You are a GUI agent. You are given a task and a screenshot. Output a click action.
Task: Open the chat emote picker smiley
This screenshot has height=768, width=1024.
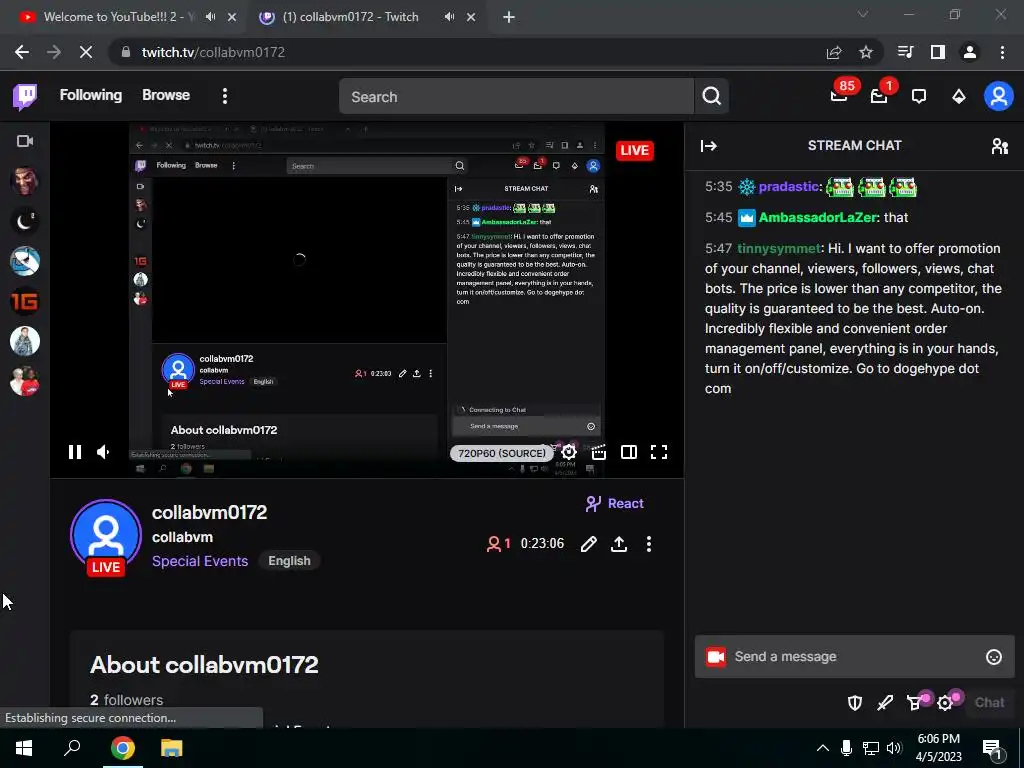pyautogui.click(x=993, y=657)
